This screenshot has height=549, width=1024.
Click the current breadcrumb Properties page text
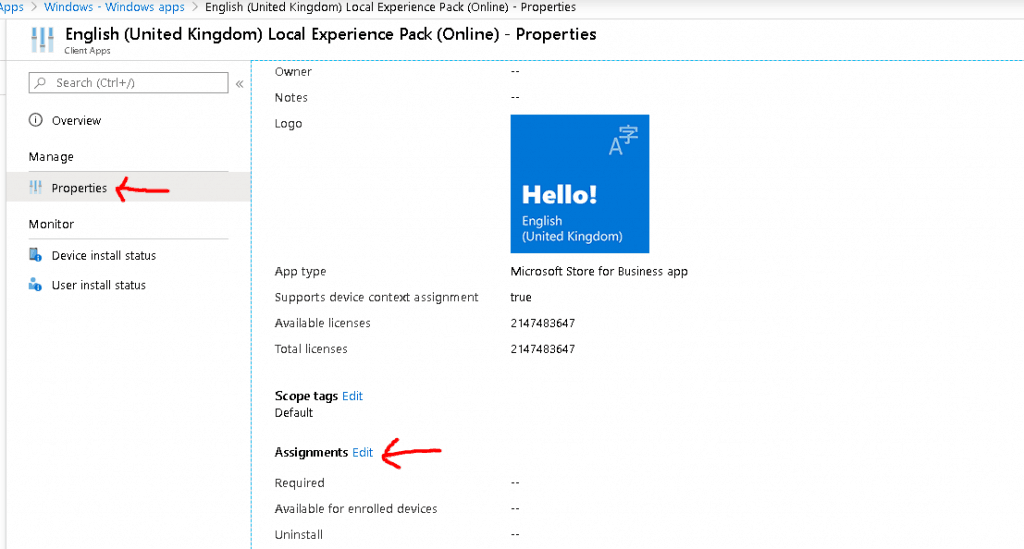point(391,7)
